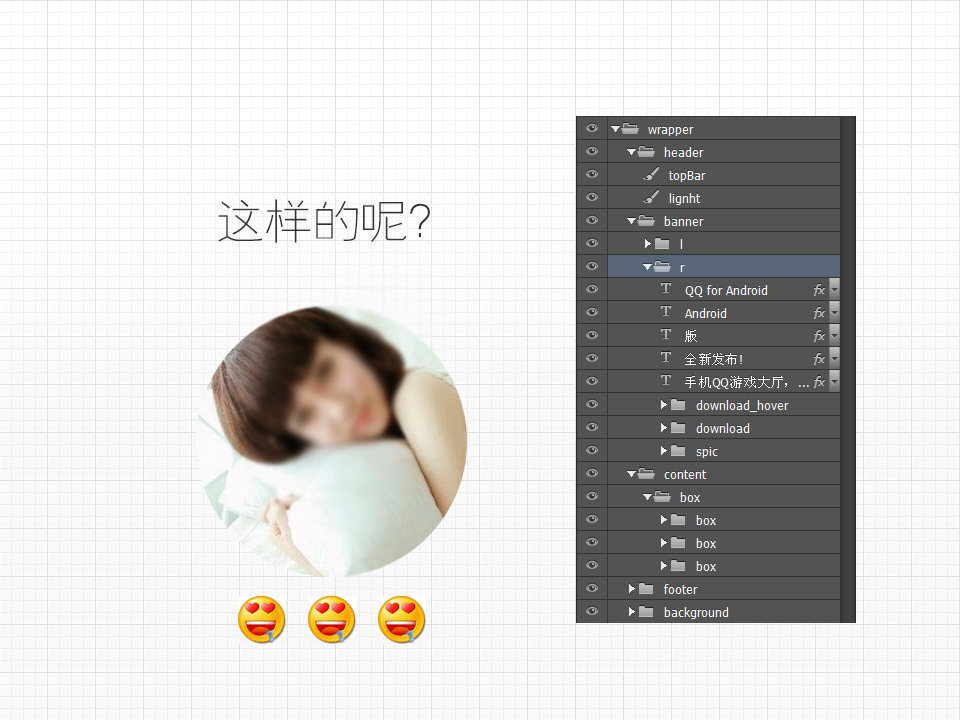Click the text layer icon of Android layer

(666, 312)
